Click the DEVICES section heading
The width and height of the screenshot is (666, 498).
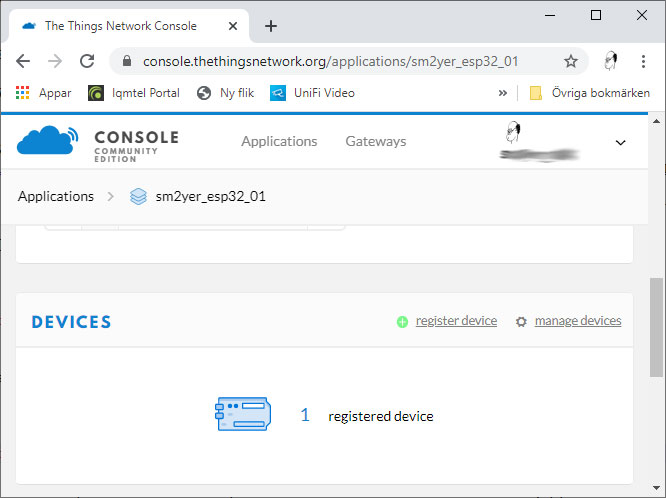tap(71, 322)
